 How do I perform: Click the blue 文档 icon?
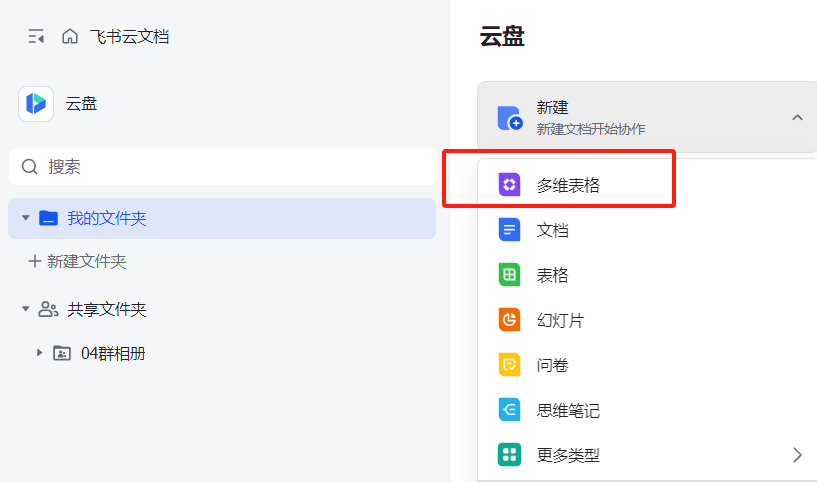(510, 230)
